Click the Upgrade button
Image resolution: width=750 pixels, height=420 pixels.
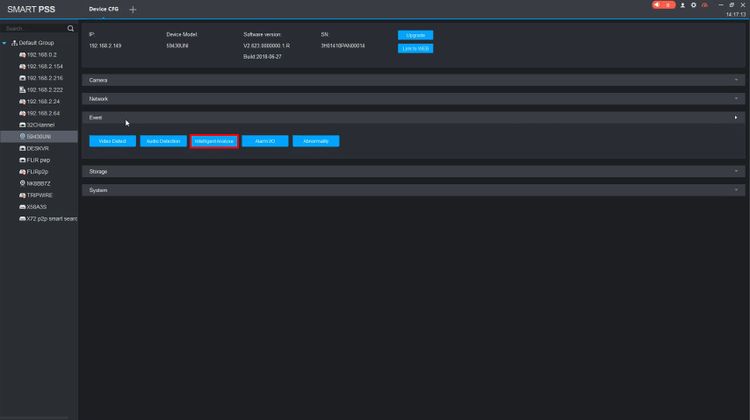[x=415, y=35]
